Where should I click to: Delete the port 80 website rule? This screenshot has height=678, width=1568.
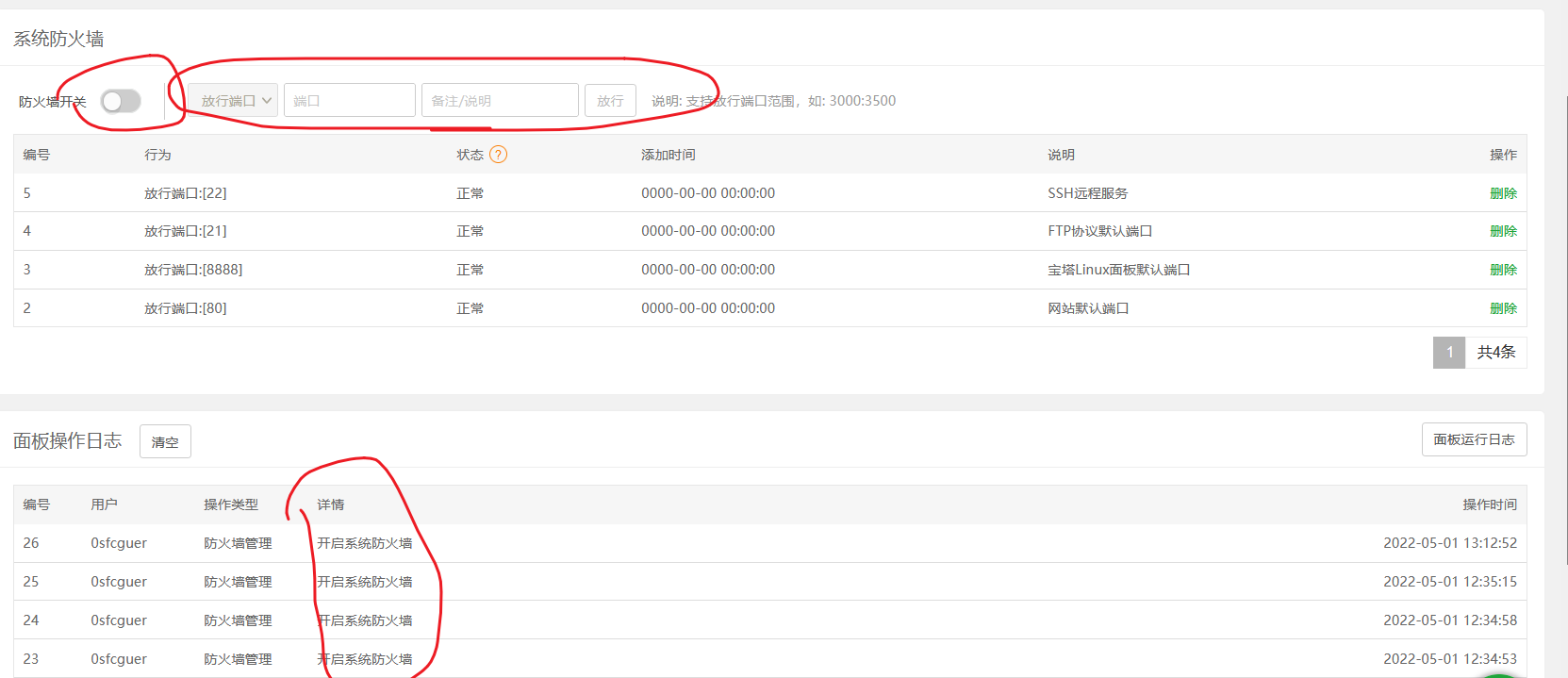point(1503,308)
